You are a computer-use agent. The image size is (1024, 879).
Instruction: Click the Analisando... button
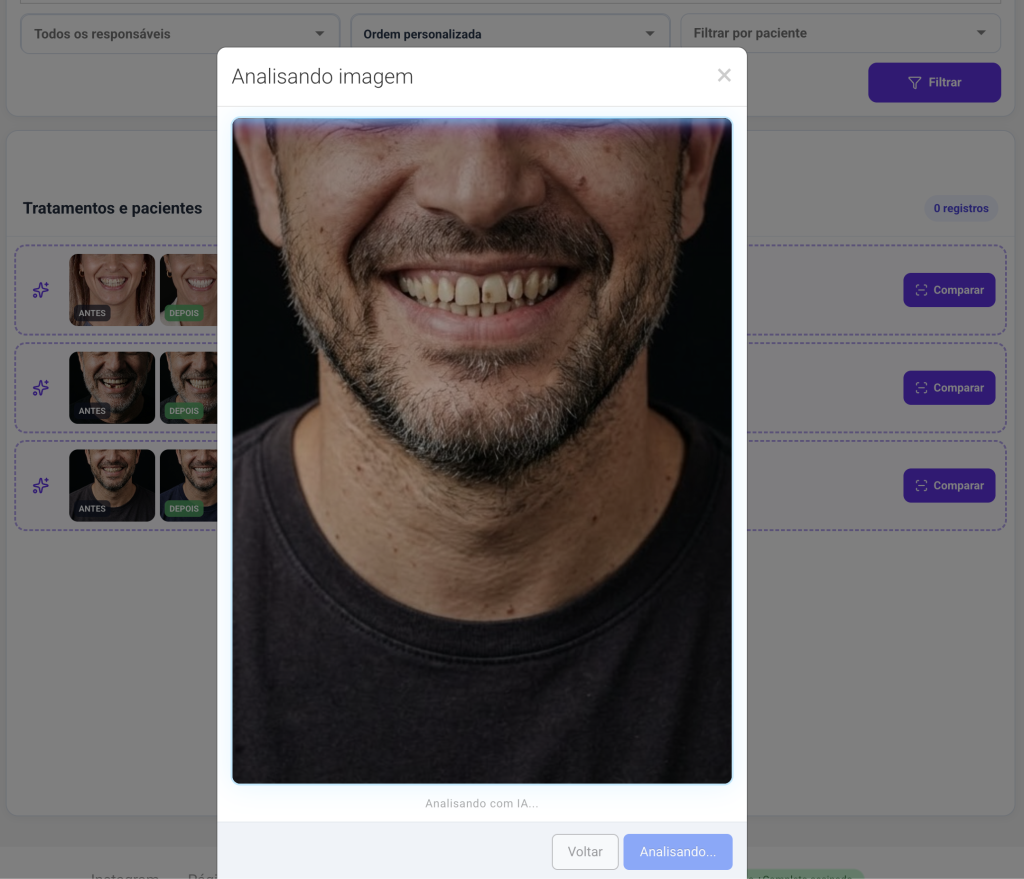coord(677,852)
